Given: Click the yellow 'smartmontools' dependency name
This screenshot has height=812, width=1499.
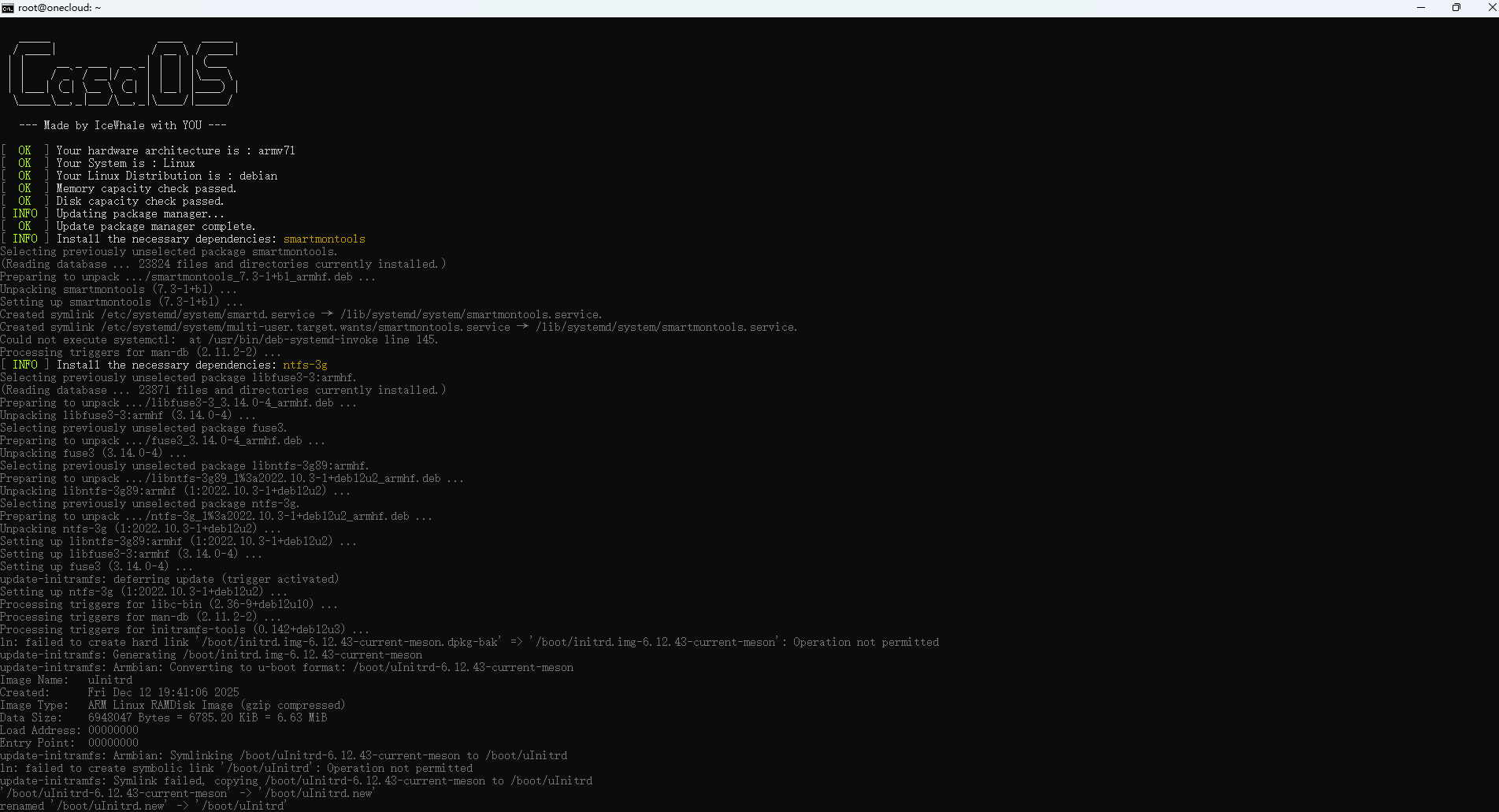Looking at the screenshot, I should click(324, 239).
